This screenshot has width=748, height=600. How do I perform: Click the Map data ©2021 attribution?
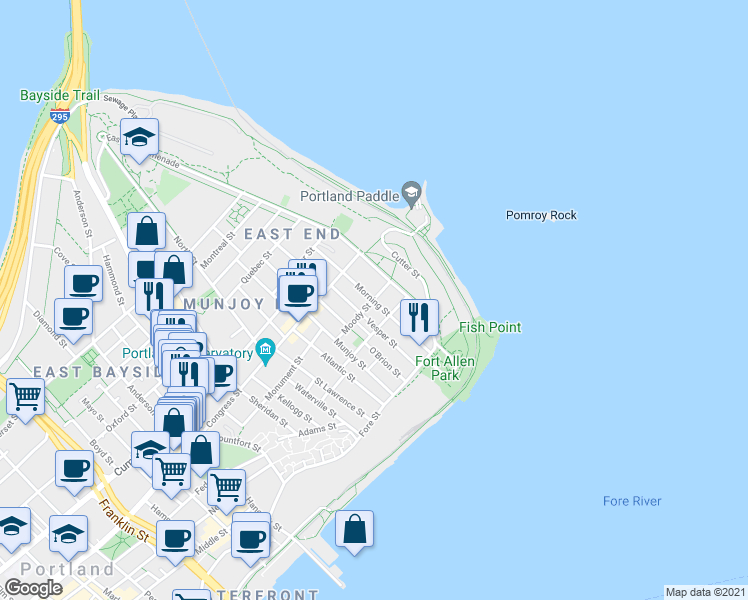coord(706,592)
